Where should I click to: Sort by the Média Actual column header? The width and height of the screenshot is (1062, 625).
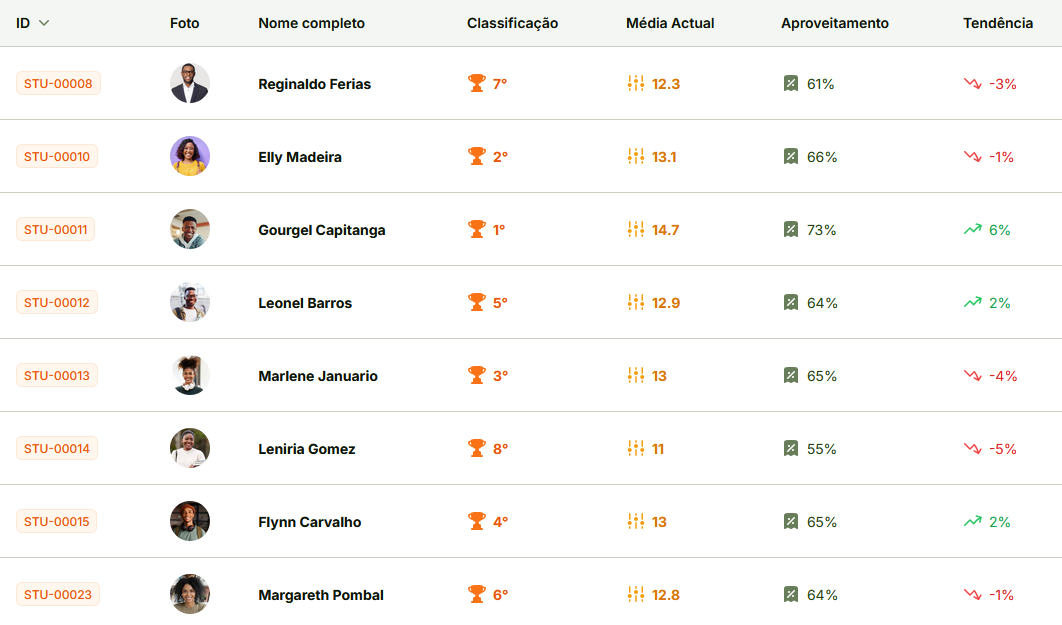[x=670, y=23]
